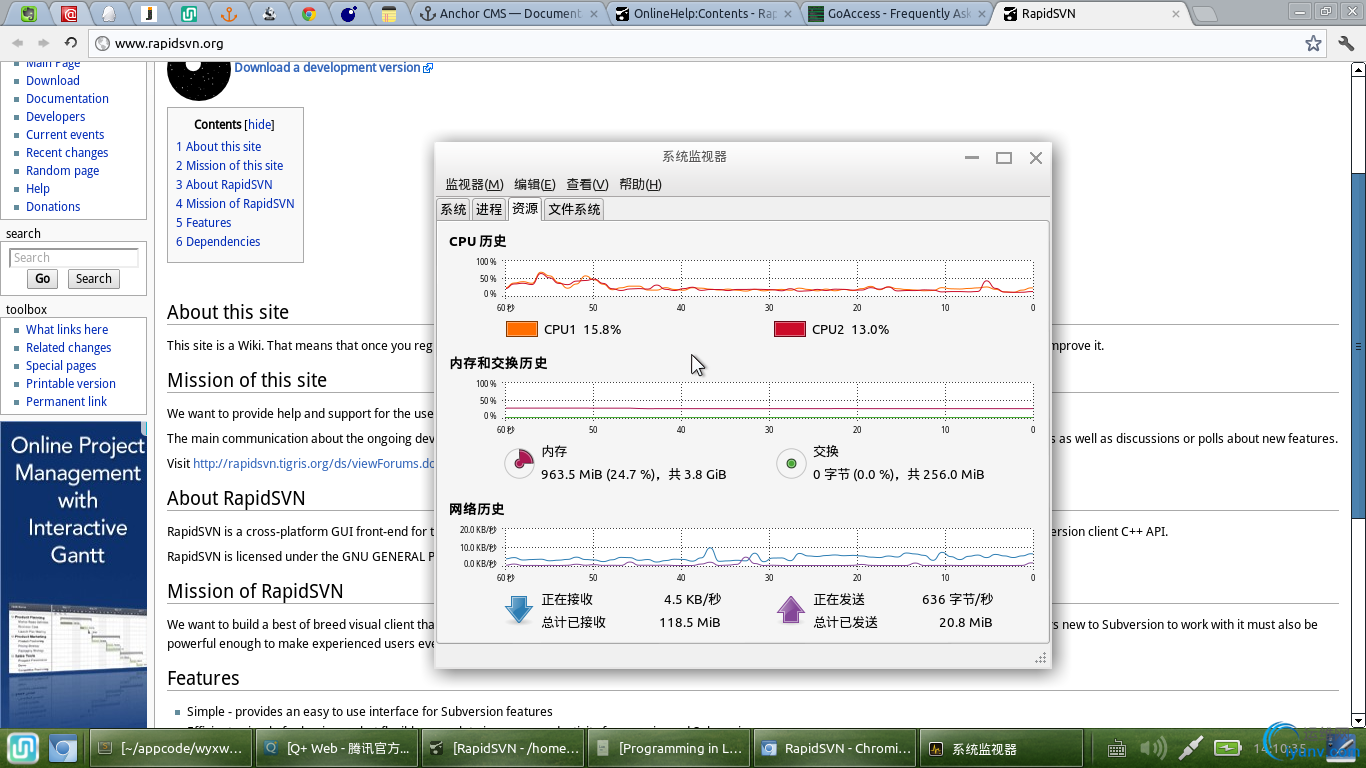The width and height of the screenshot is (1366, 768).
Task: Open What links here in toolbox
Action: [x=67, y=330]
